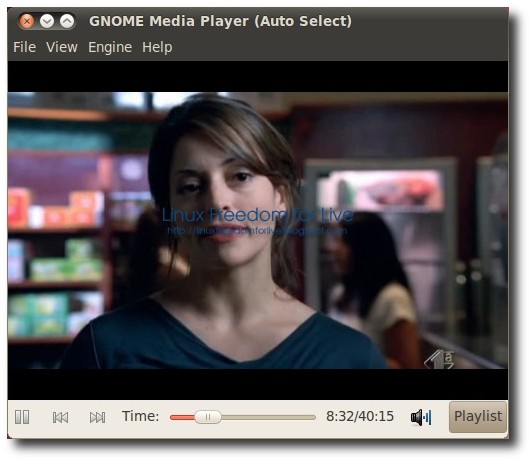Pause the video playback
532x462 pixels.
coord(22,417)
